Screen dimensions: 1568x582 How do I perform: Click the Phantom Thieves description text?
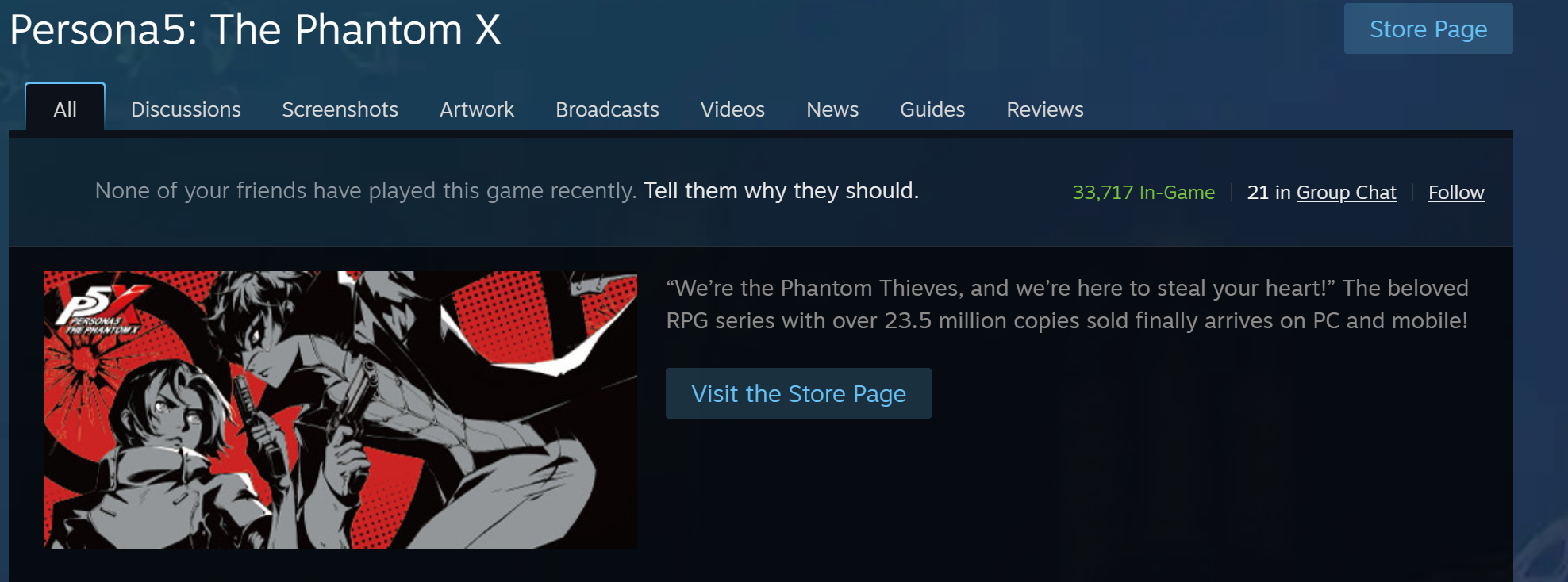tap(1067, 304)
